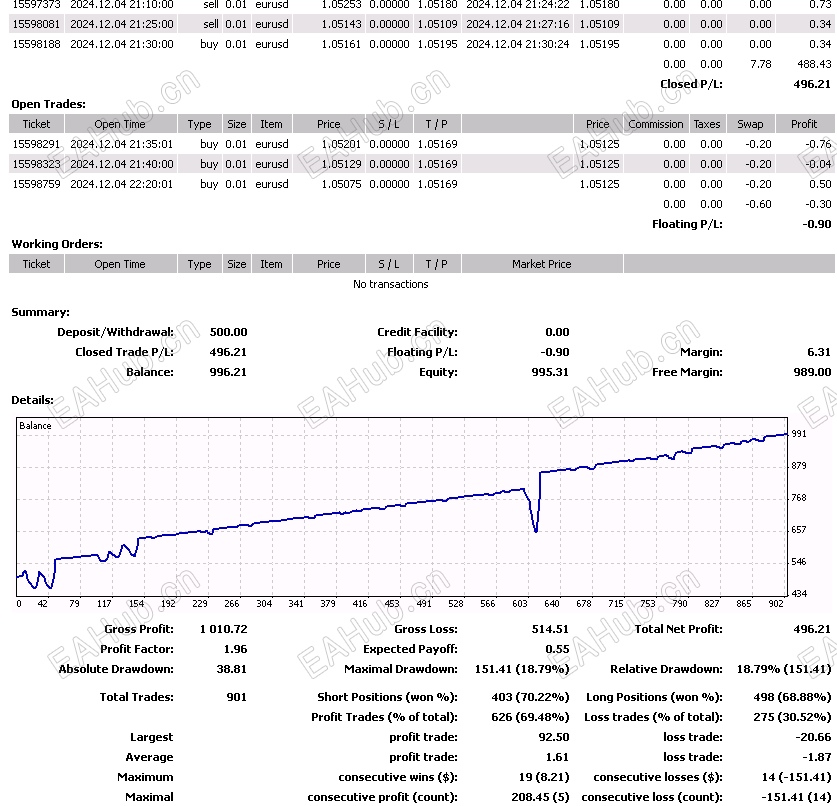Click the 7.78 swap total
Image resolution: width=837 pixels, height=806 pixels.
coord(760,64)
